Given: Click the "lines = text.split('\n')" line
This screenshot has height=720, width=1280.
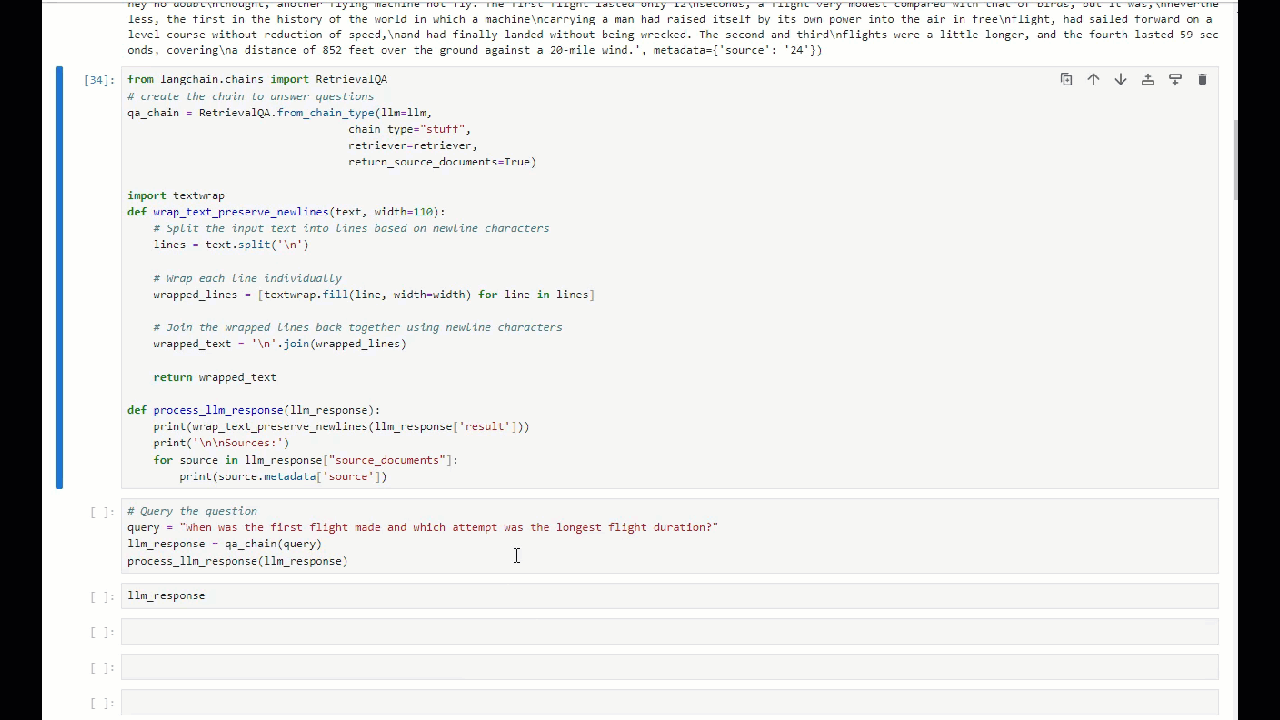Looking at the screenshot, I should (x=231, y=245).
